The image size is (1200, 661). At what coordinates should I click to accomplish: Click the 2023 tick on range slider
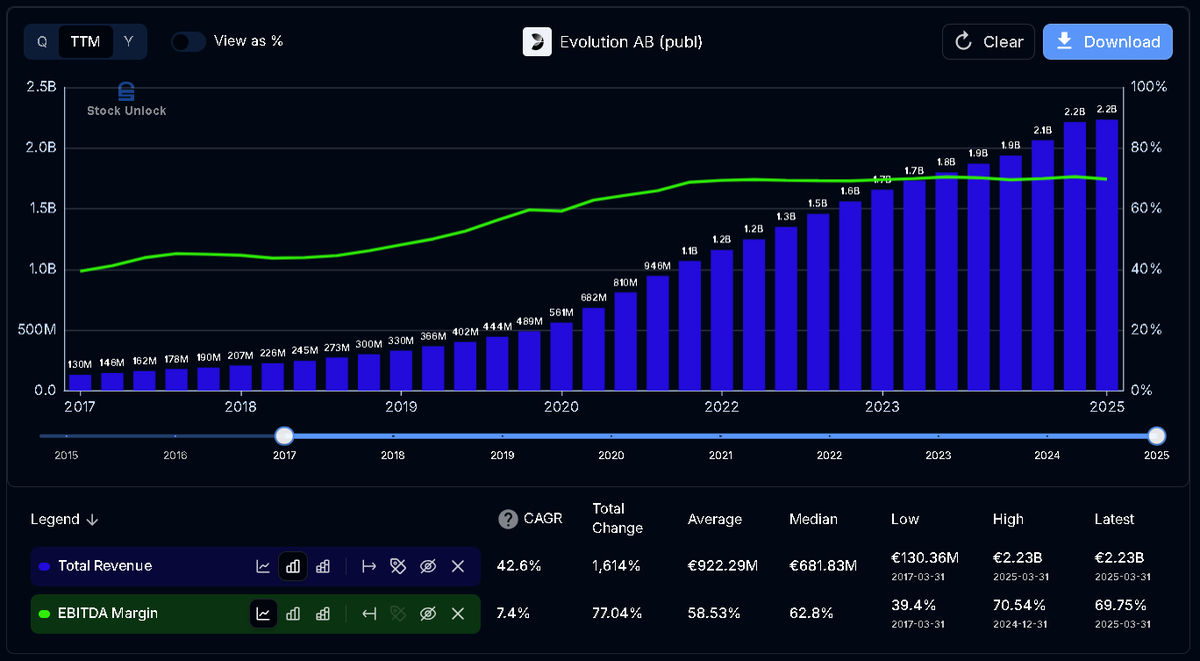[938, 454]
